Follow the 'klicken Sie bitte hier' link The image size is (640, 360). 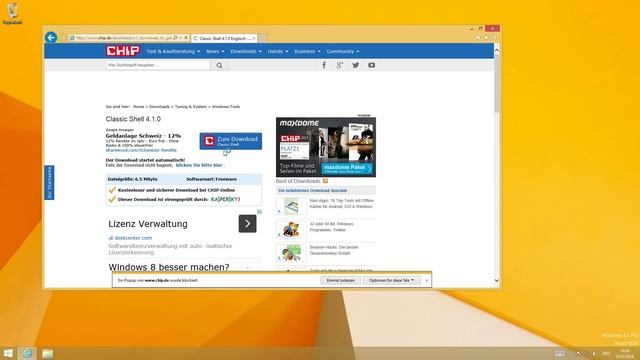(199, 165)
